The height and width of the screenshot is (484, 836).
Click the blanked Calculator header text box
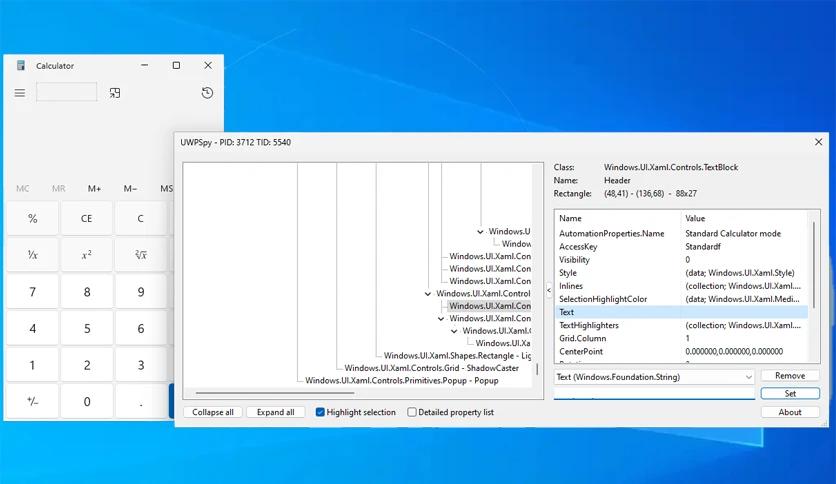click(x=67, y=92)
